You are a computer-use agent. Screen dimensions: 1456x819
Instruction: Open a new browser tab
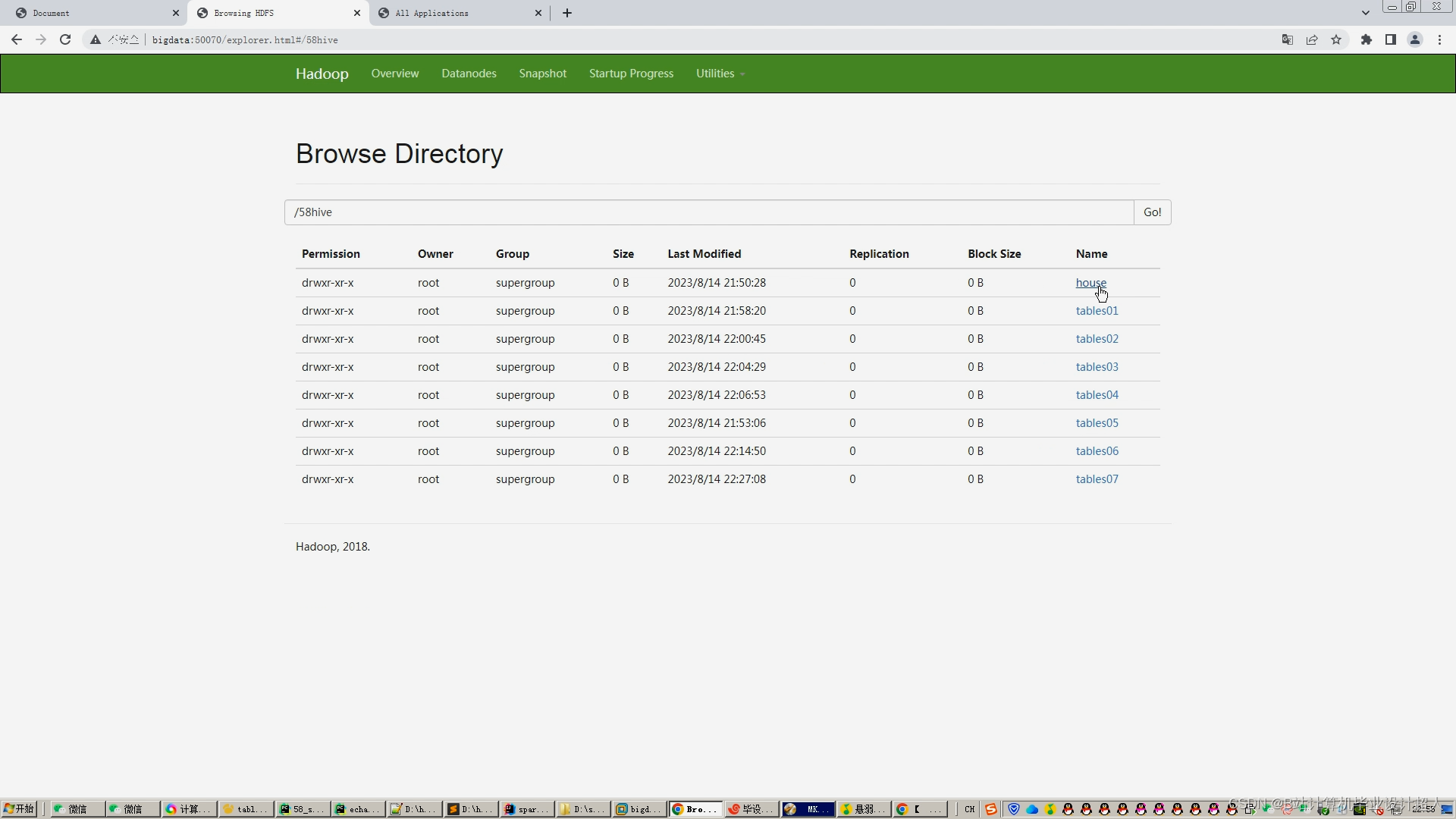[567, 13]
